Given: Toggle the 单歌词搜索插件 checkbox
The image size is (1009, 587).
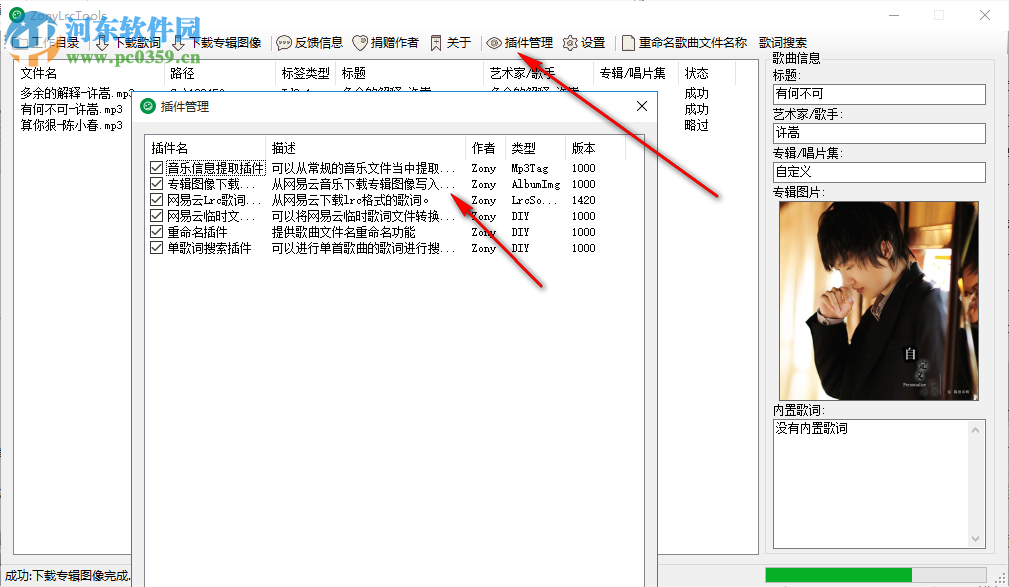Looking at the screenshot, I should 156,248.
